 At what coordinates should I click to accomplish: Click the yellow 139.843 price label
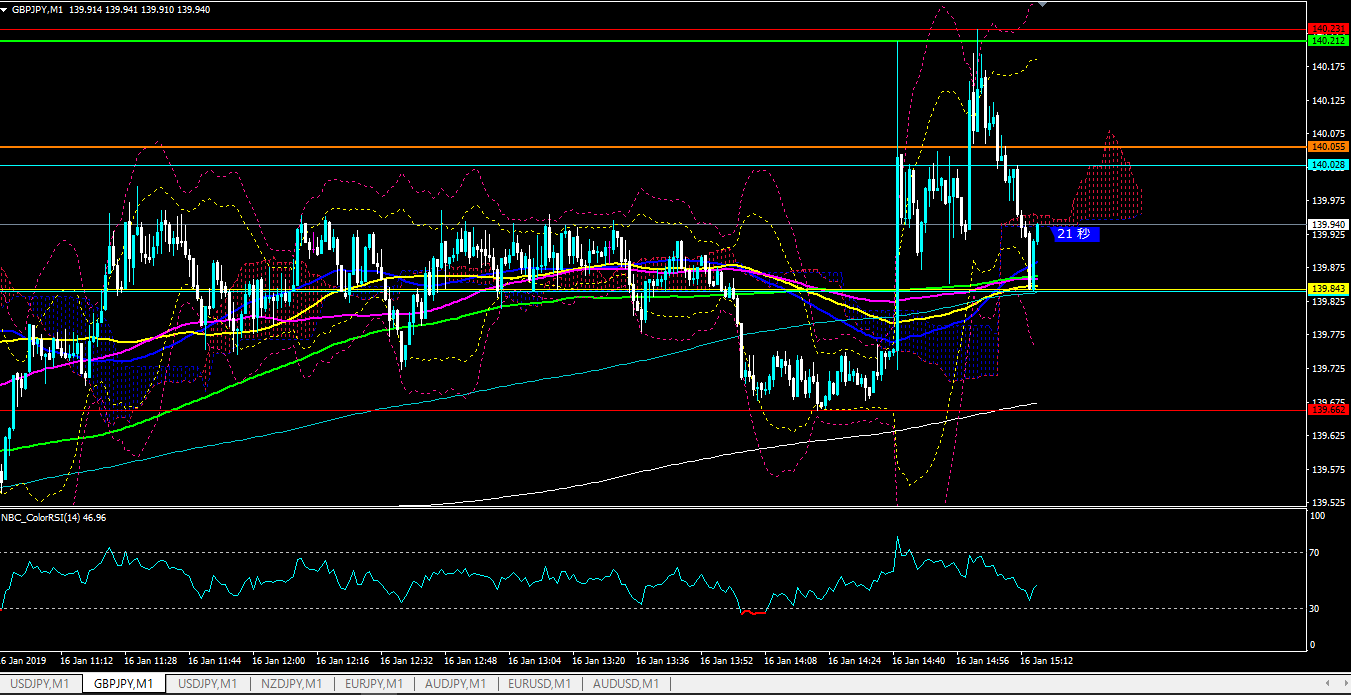1329,289
